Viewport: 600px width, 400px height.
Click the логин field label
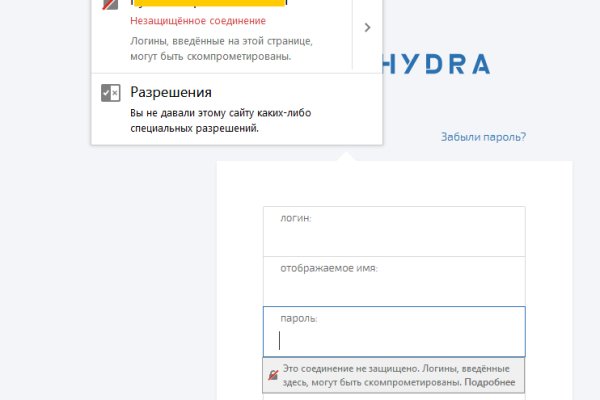tap(297, 218)
